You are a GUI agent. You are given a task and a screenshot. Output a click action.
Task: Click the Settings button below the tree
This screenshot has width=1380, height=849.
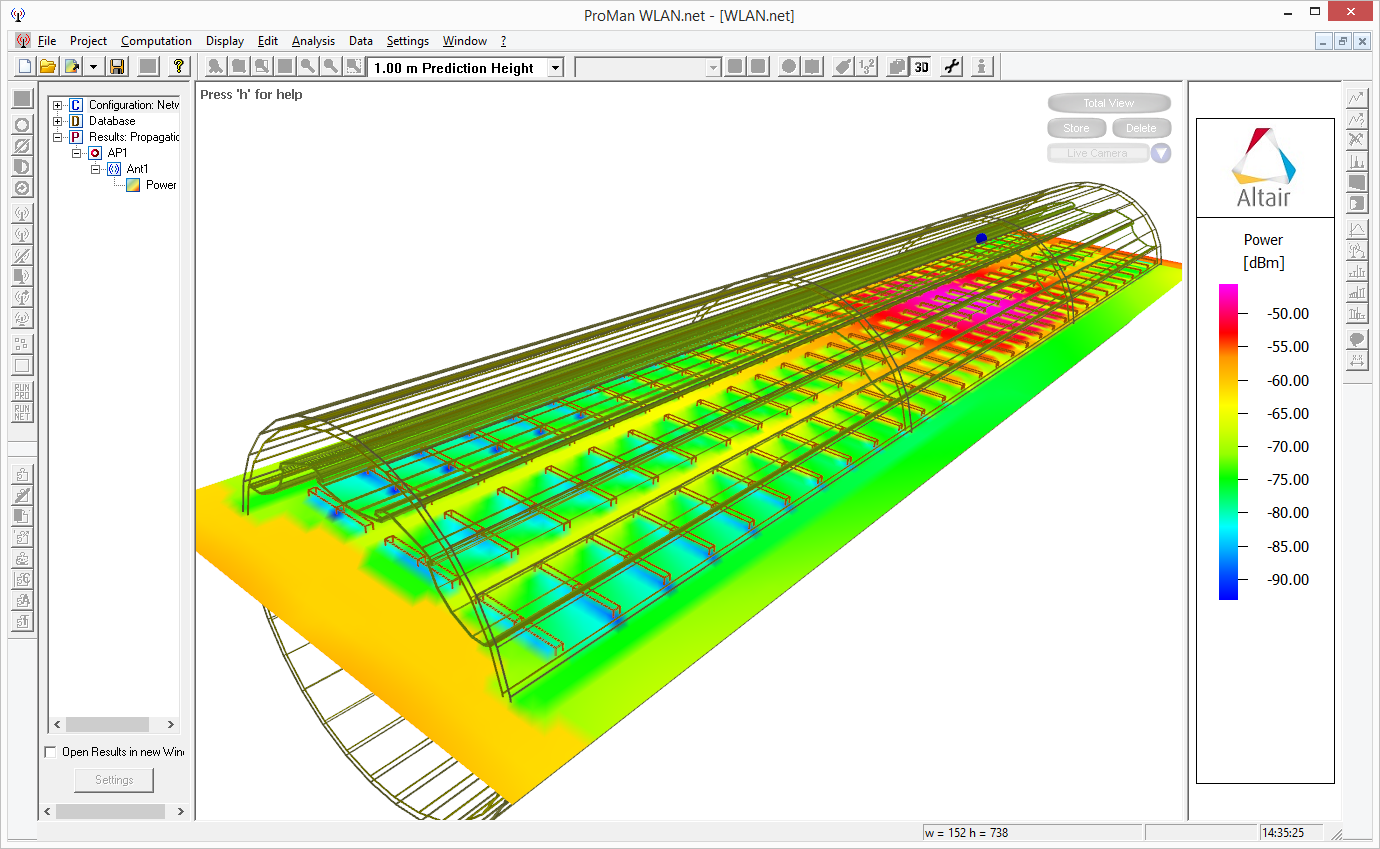pyautogui.click(x=114, y=780)
